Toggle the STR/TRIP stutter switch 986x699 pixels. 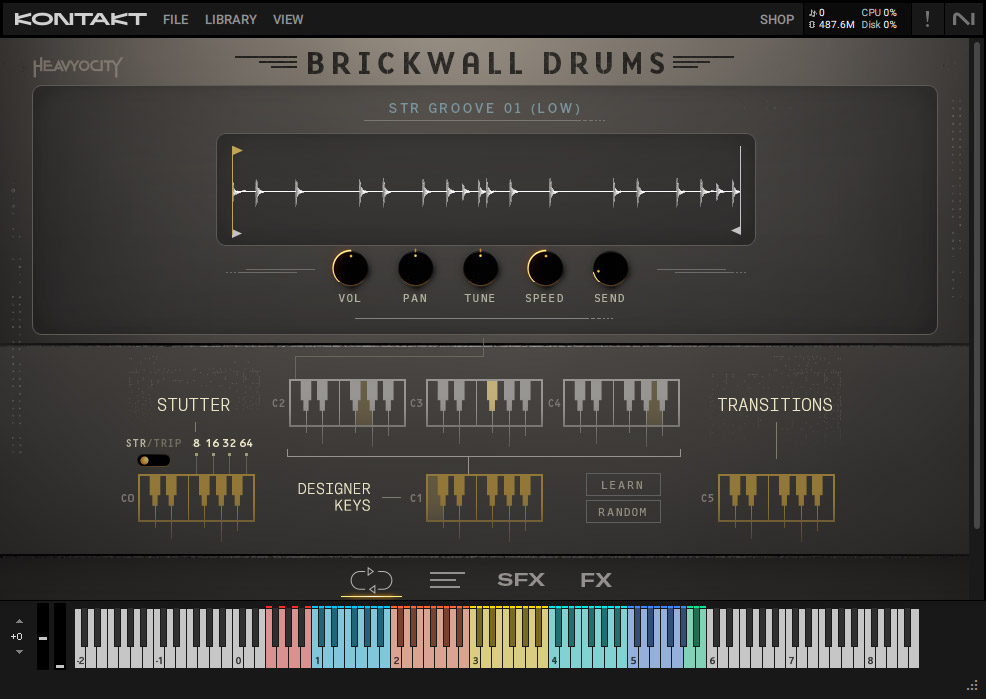tap(153, 460)
